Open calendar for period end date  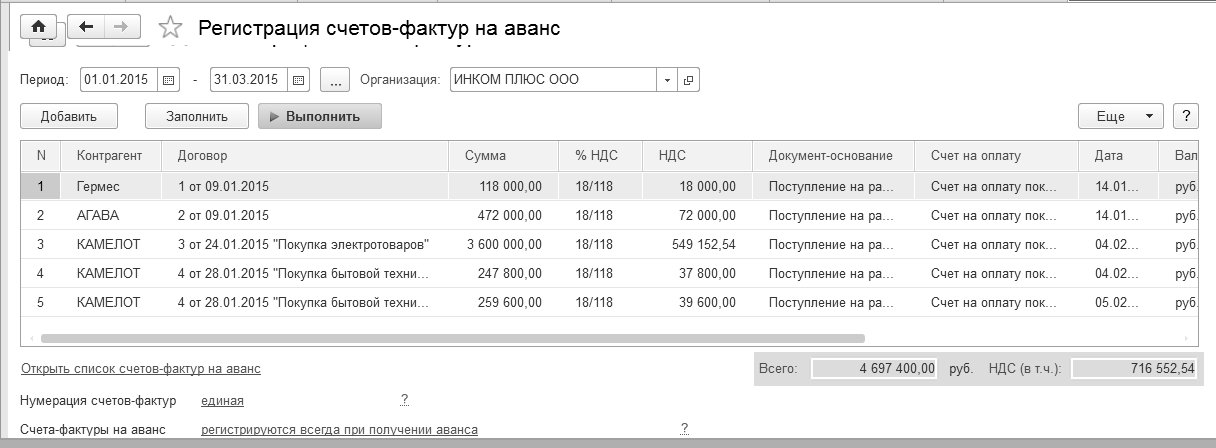pyautogui.click(x=297, y=80)
